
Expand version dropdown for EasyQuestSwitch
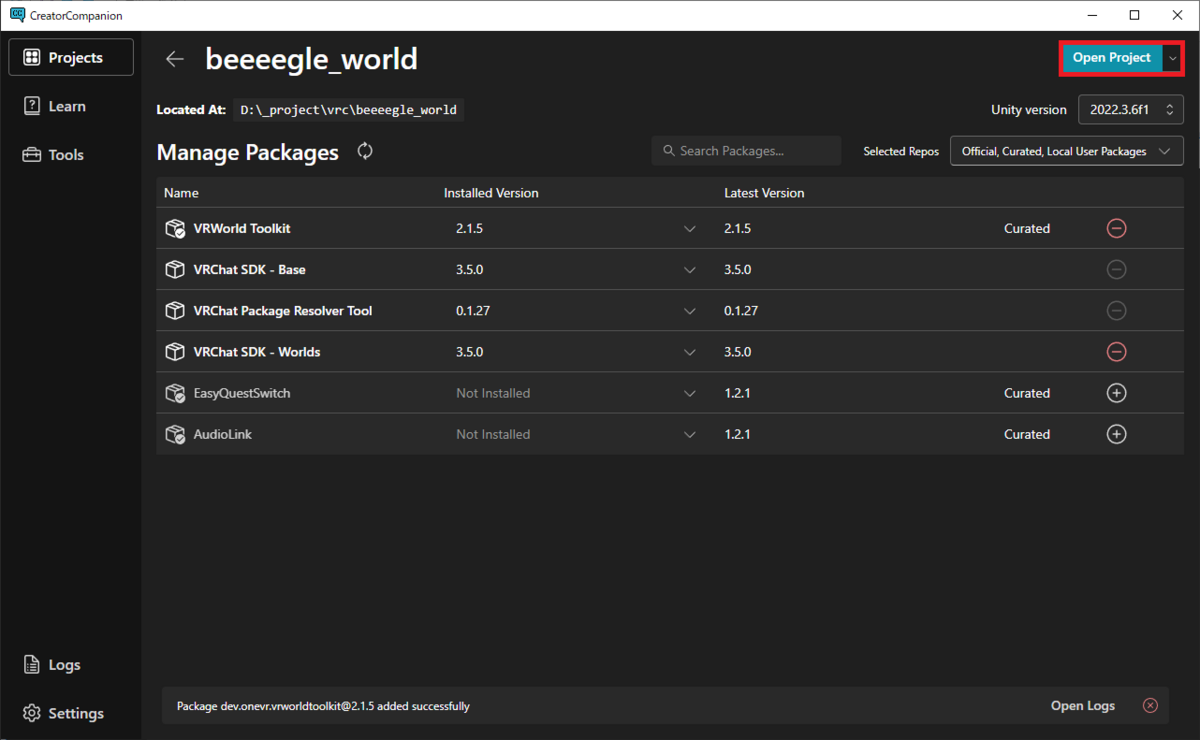(689, 393)
